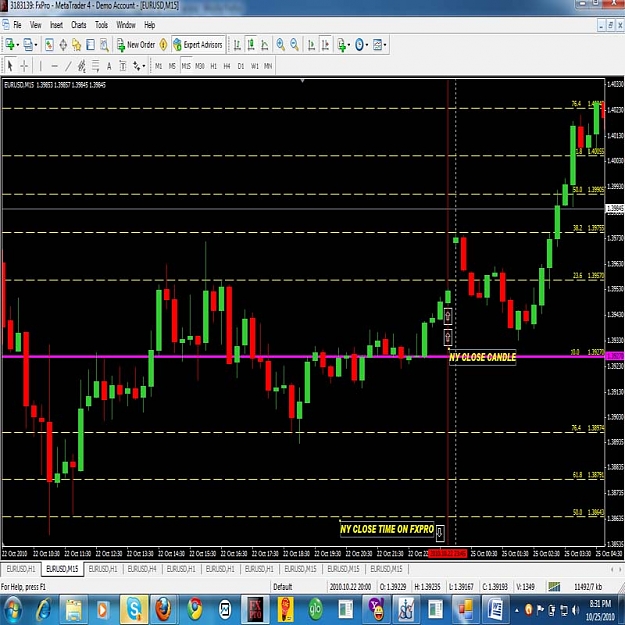Switch chart to Line Chart type
Screen dimensions: 625x625
point(265,45)
